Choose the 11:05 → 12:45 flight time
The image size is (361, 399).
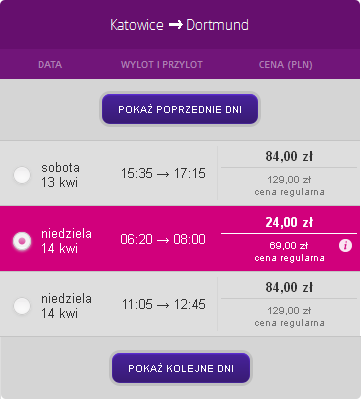tap(164, 304)
